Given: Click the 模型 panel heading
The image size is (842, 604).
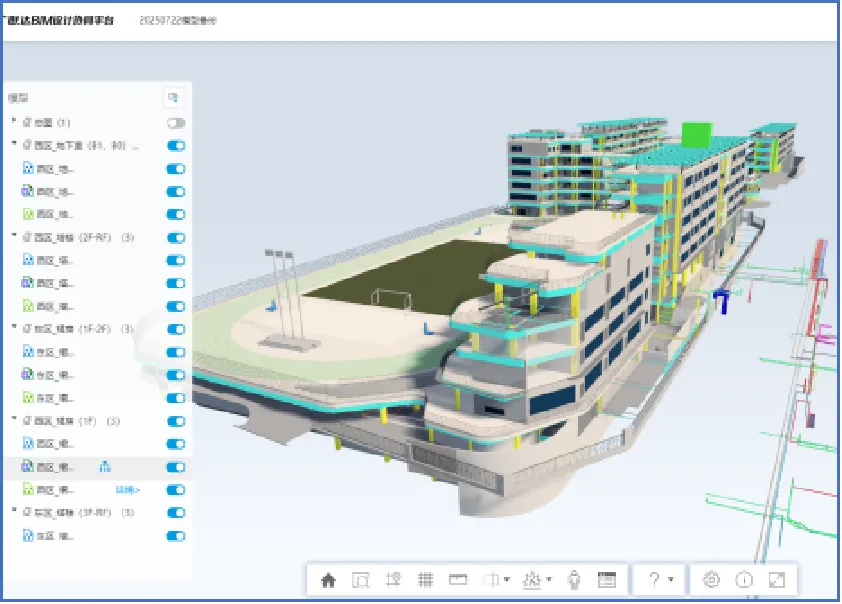Looking at the screenshot, I should pyautogui.click(x=18, y=98).
